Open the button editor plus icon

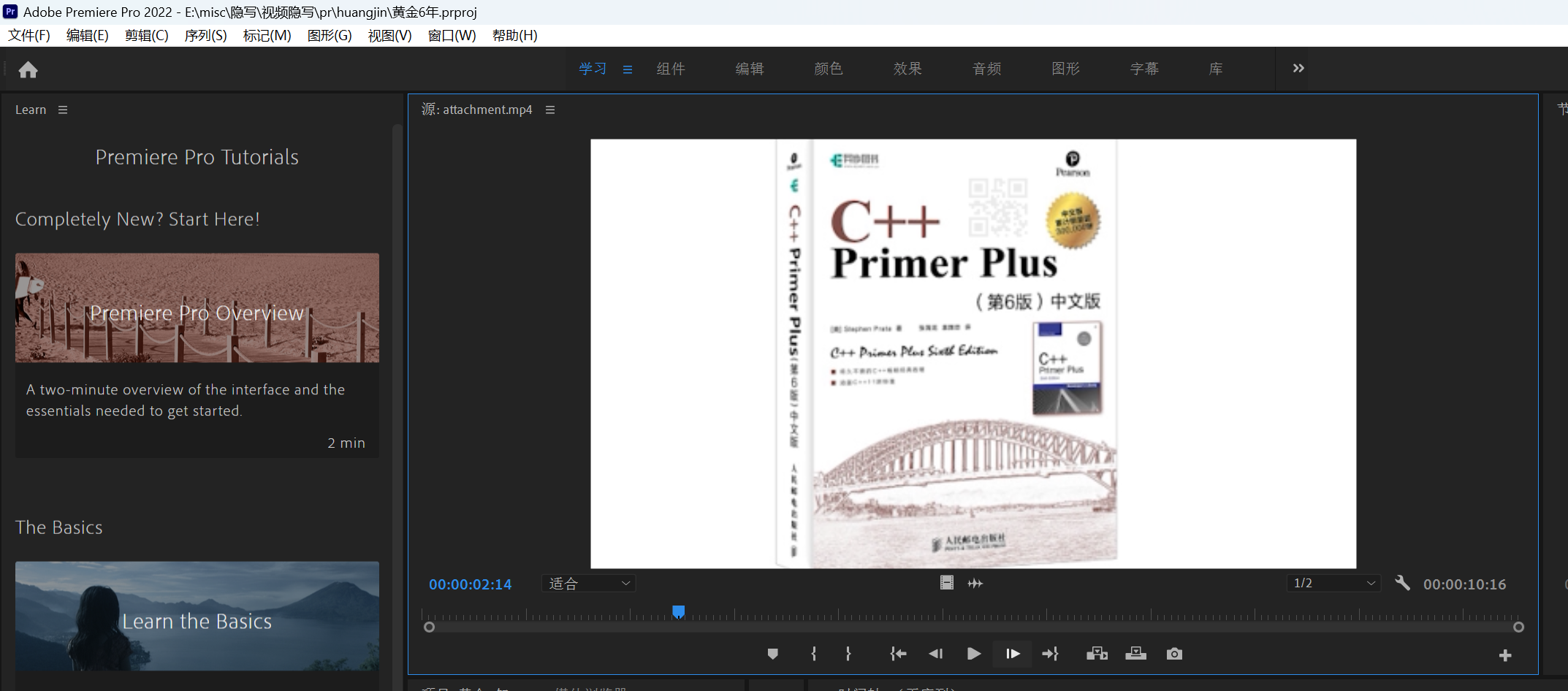[x=1505, y=656]
